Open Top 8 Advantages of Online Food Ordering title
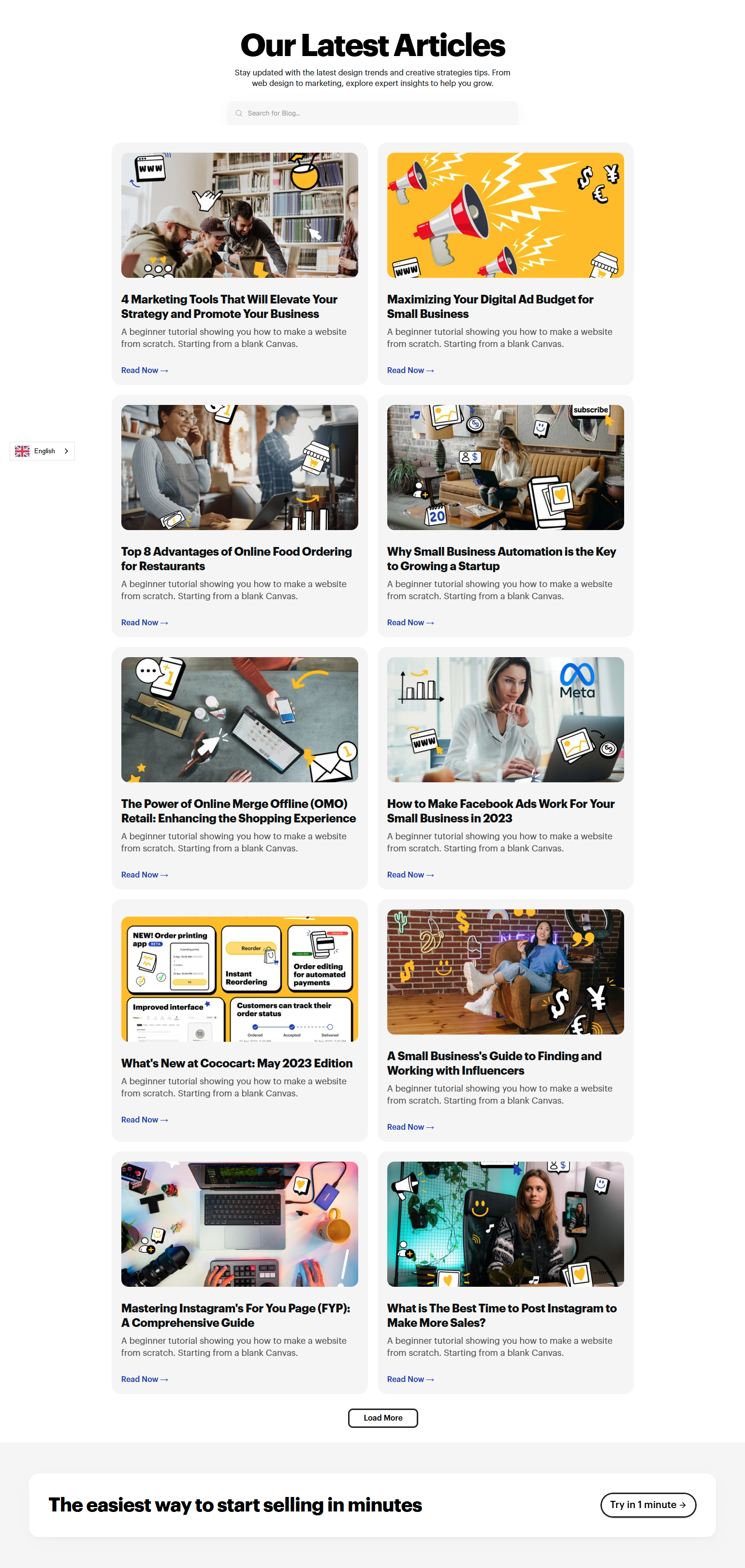Image resolution: width=745 pixels, height=1568 pixels. point(236,558)
